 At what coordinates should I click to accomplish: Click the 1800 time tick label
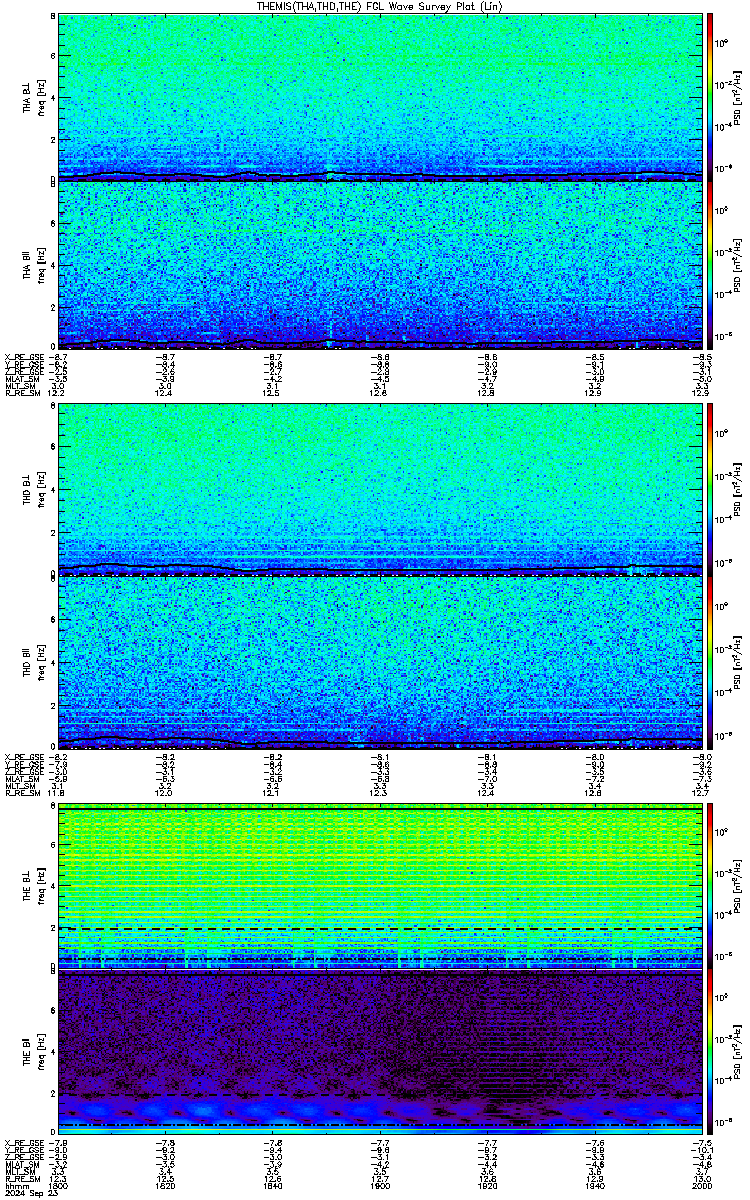[59, 1187]
